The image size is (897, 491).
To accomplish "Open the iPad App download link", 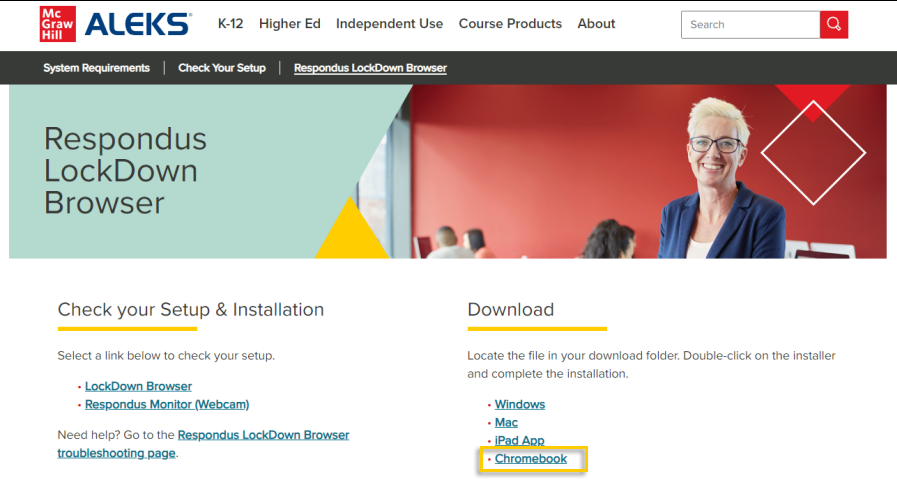I will [519, 441].
